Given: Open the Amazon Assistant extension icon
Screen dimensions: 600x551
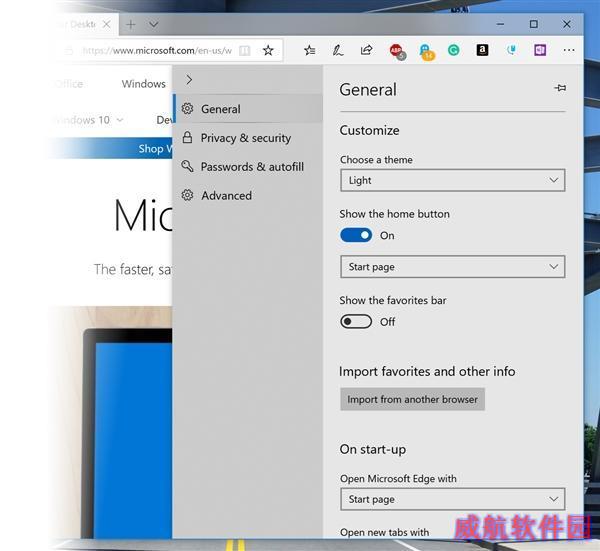Looking at the screenshot, I should click(482, 50).
